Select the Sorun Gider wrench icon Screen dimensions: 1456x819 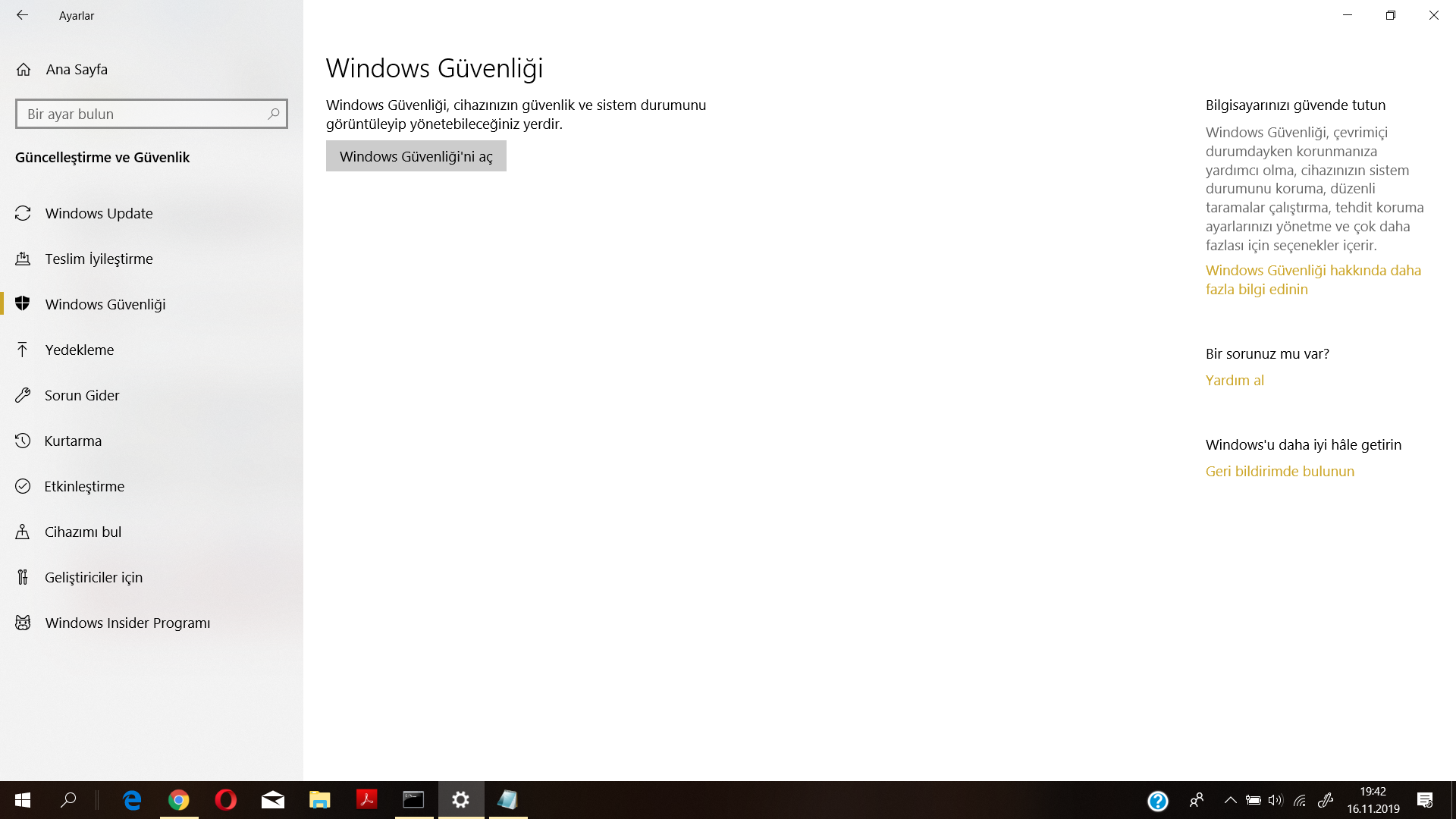pos(23,395)
